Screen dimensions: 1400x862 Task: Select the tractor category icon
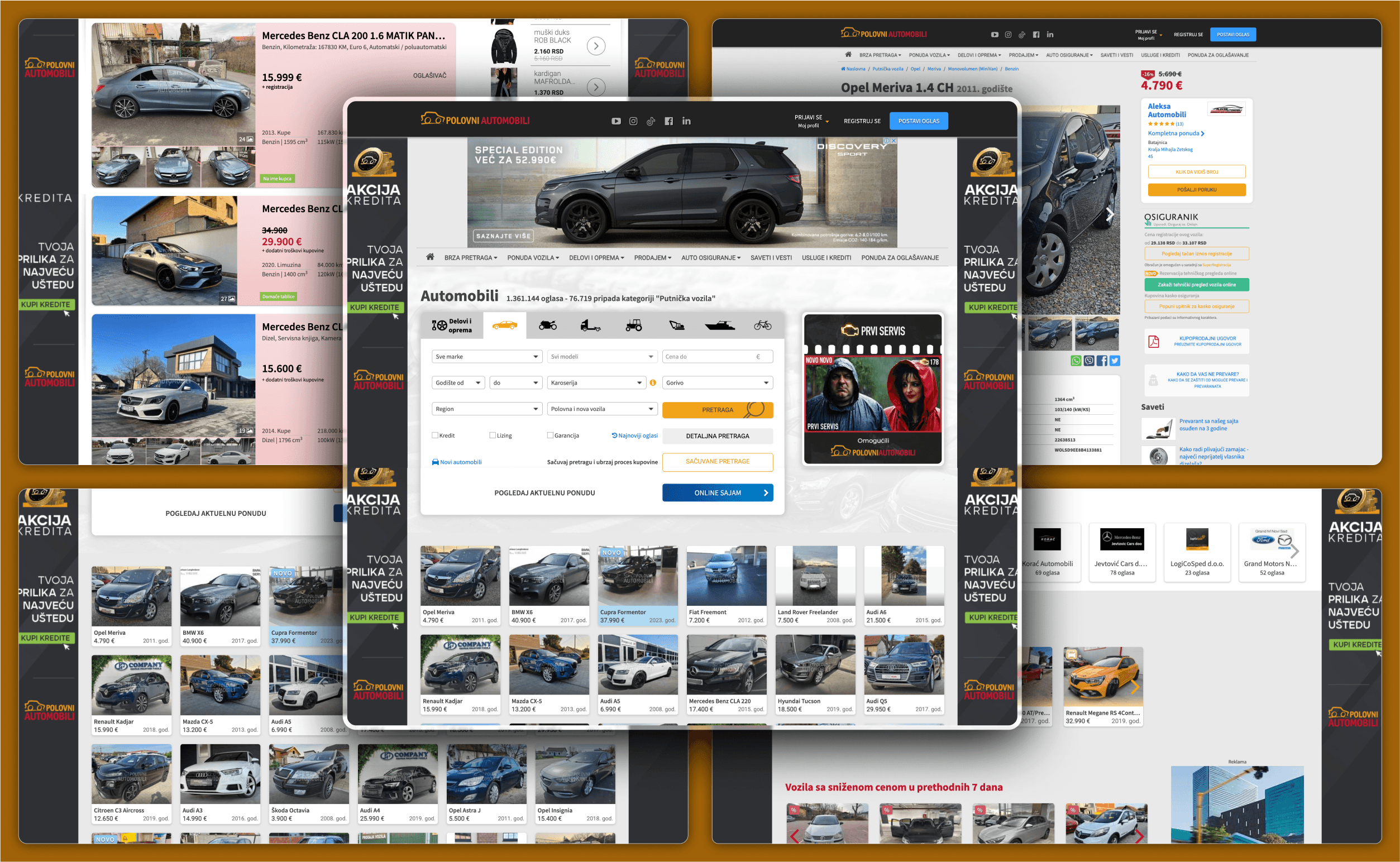click(634, 325)
